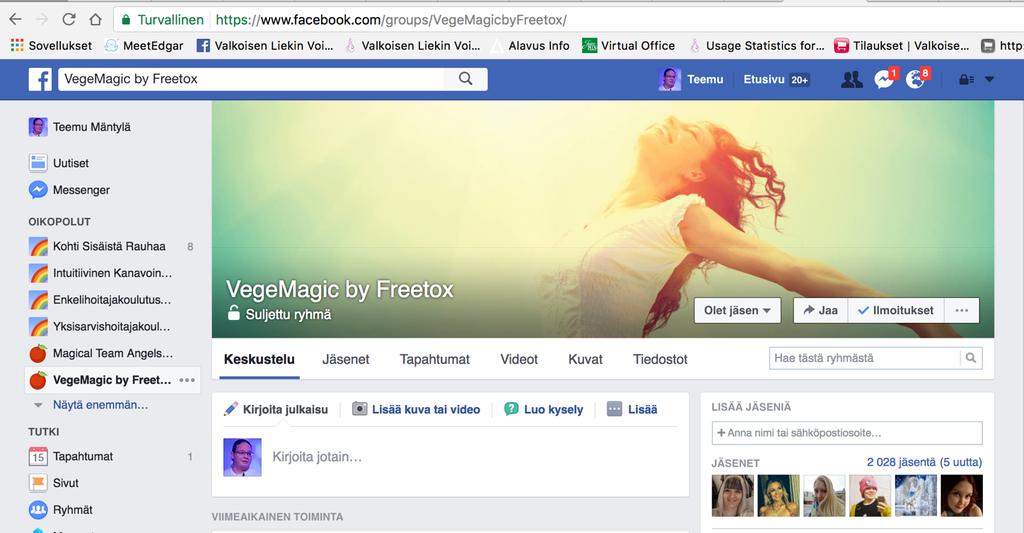Click the address bar URL
Viewport: 1024px width, 533px height.
(x=391, y=20)
